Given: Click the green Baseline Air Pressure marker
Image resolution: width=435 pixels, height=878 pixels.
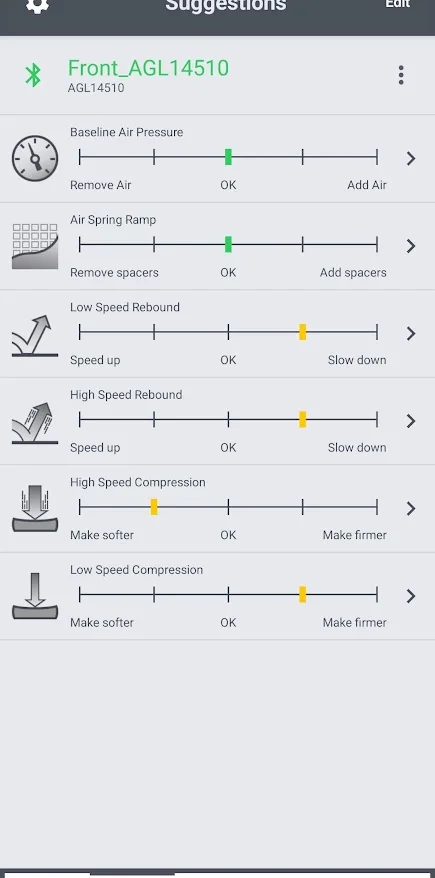Looking at the screenshot, I should [228, 157].
